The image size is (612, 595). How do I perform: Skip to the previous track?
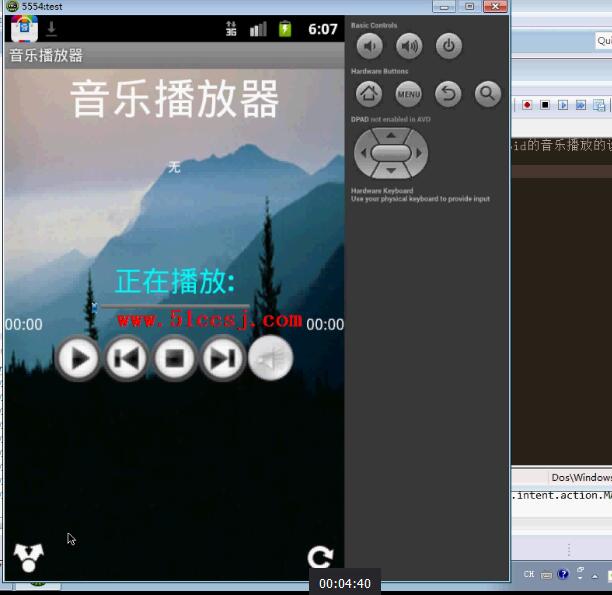click(126, 358)
